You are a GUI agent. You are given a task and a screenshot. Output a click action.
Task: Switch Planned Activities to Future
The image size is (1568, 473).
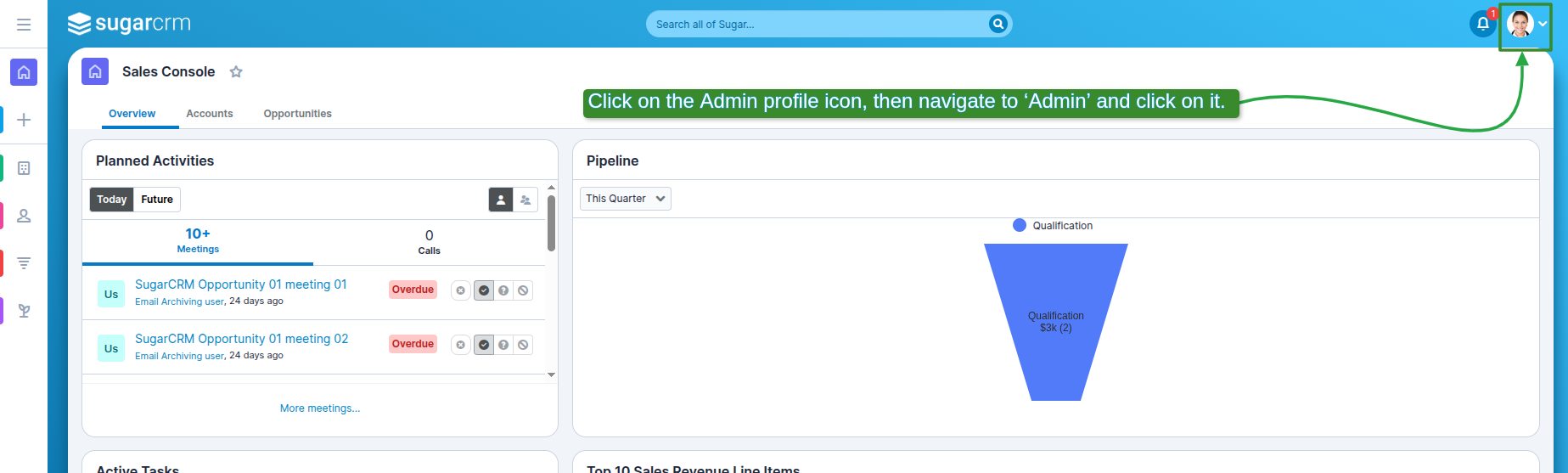[157, 200]
